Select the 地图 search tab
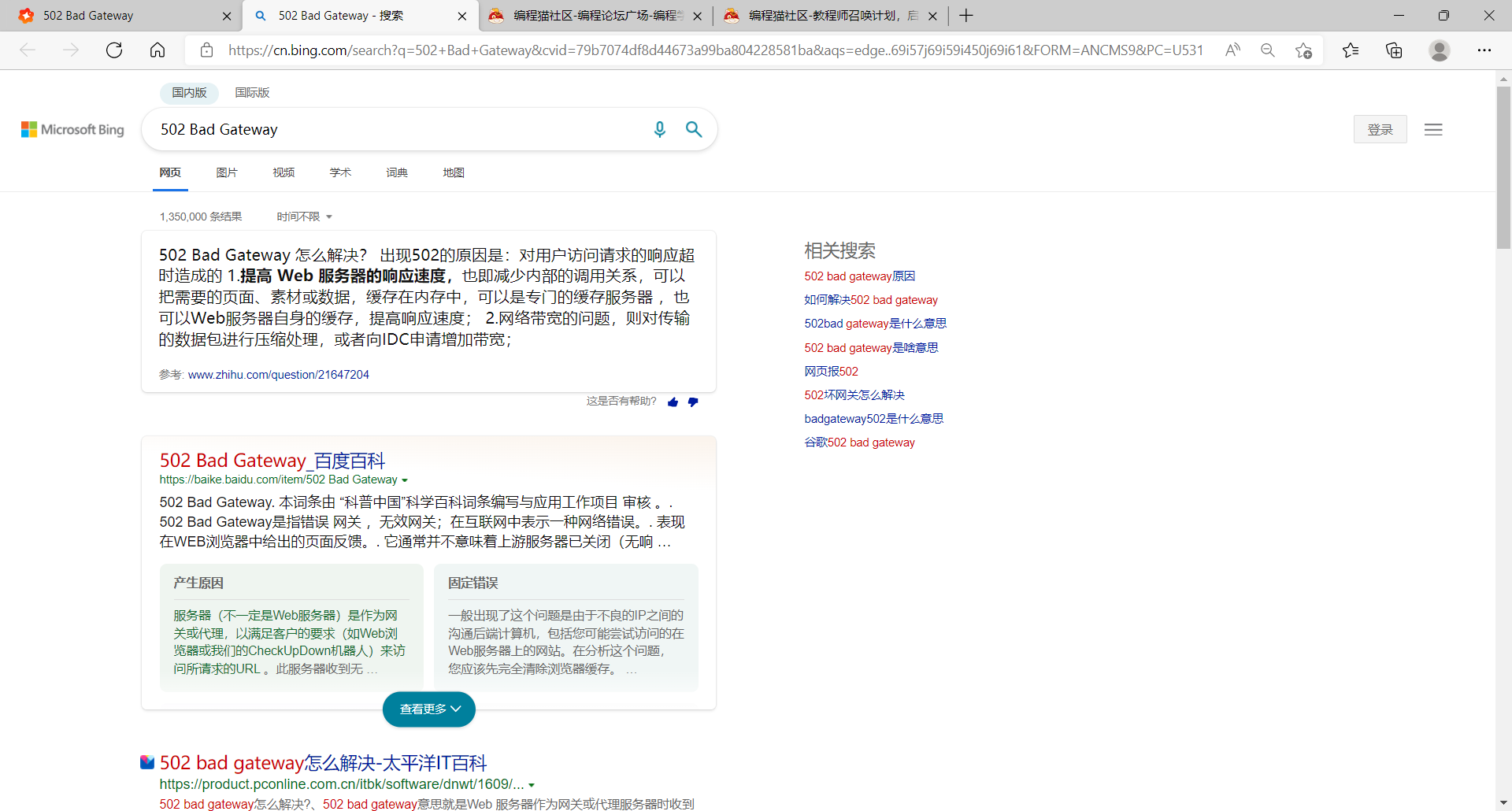Image resolution: width=1512 pixels, height=811 pixels. coord(454,172)
